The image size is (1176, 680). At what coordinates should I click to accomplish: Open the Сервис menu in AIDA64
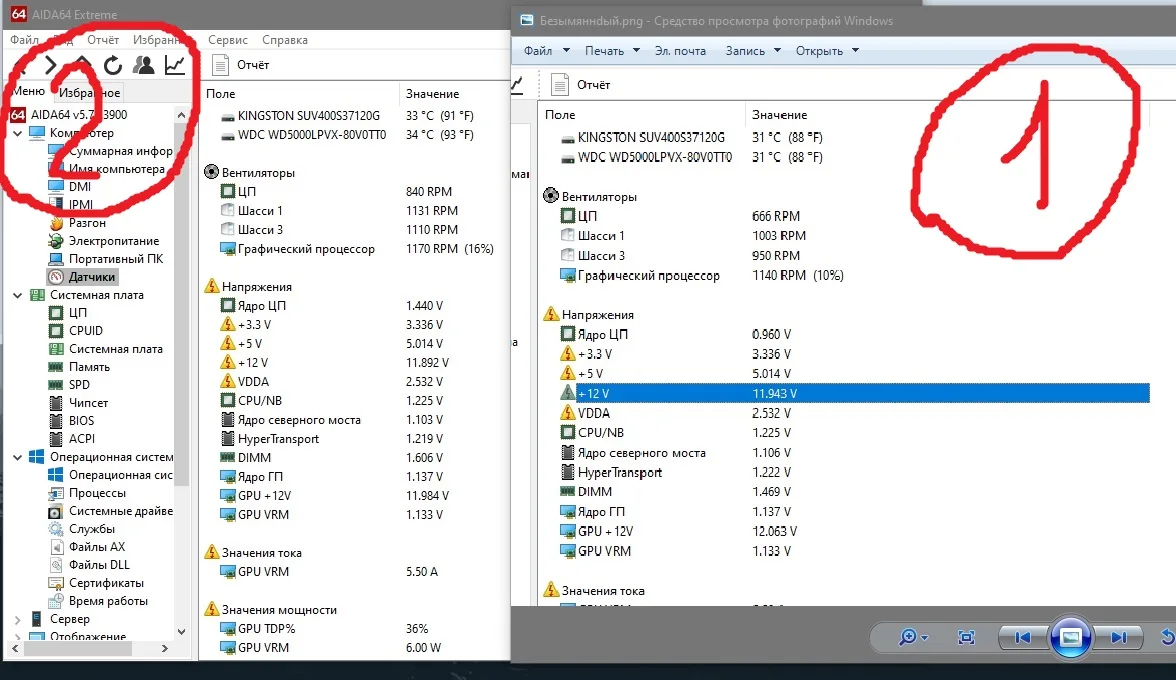[x=227, y=40]
